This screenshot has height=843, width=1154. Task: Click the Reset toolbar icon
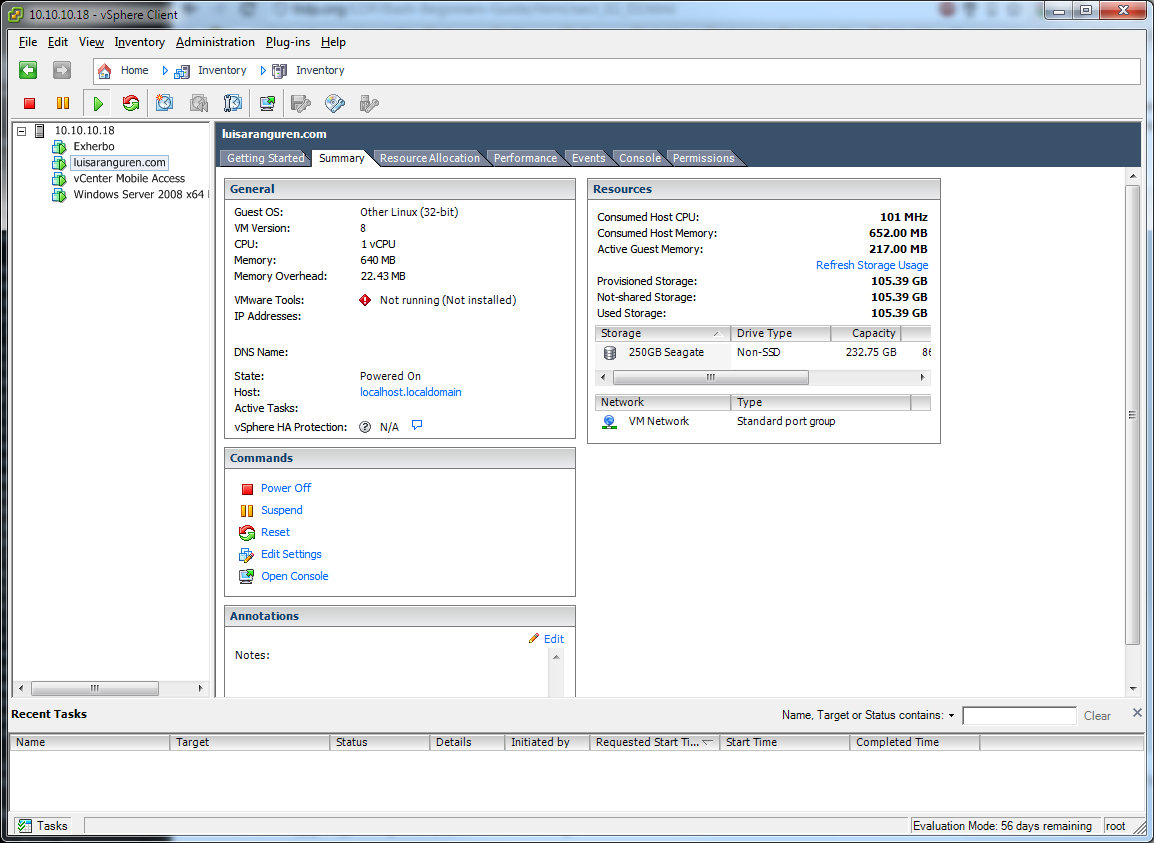pyautogui.click(x=131, y=103)
